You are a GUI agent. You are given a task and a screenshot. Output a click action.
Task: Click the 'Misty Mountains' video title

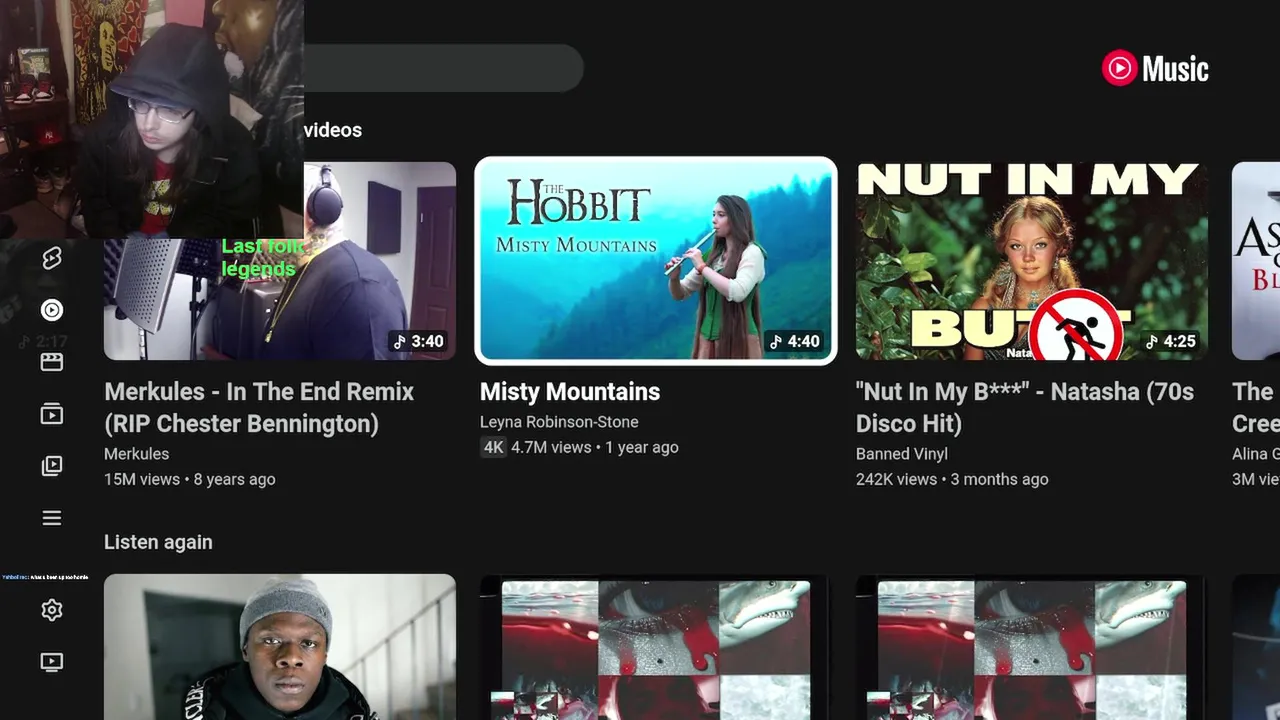point(570,392)
